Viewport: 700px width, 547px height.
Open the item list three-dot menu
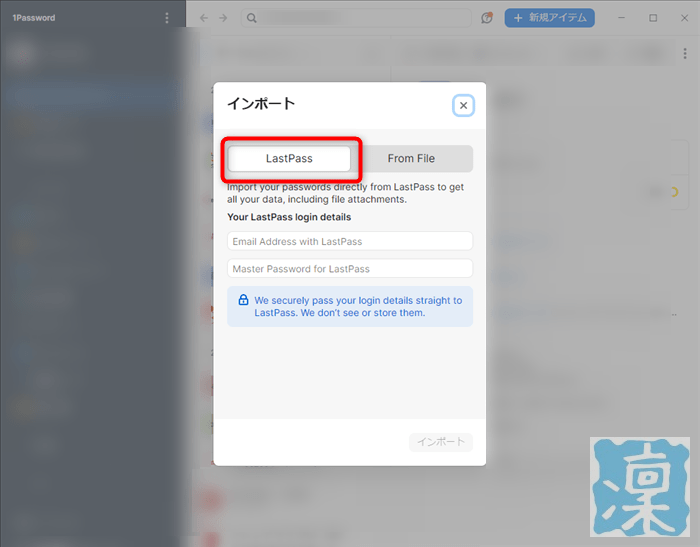685,54
